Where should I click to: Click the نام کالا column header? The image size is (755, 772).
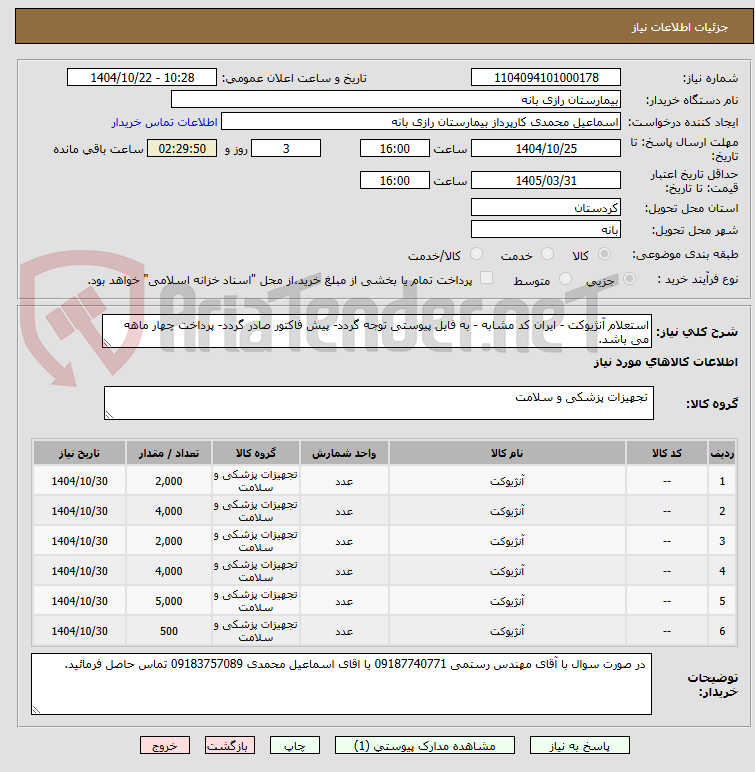click(507, 452)
